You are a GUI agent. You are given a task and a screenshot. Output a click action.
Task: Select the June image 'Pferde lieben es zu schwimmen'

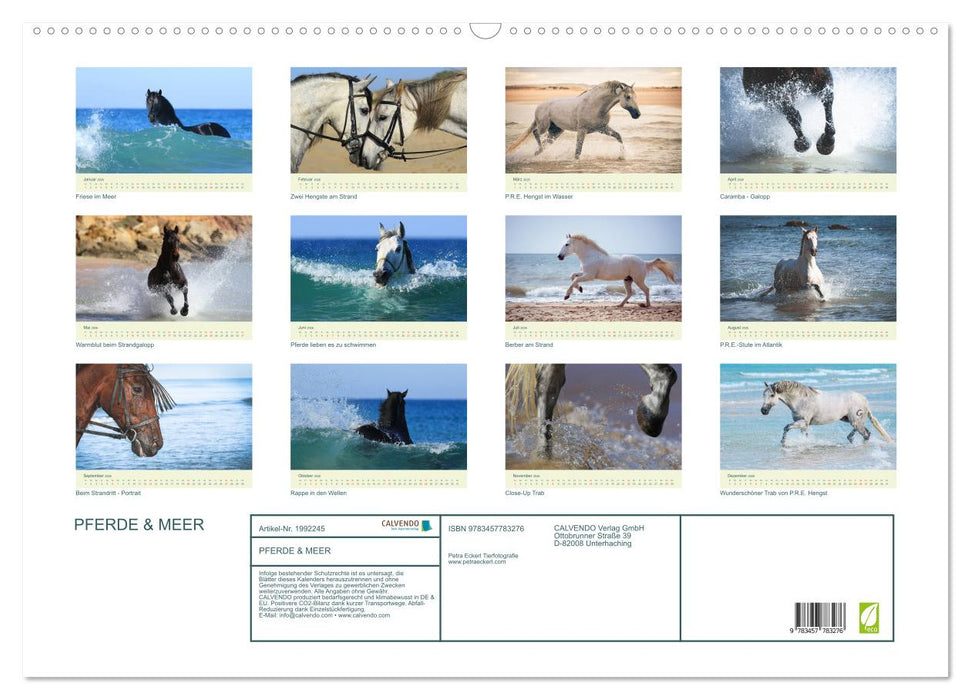(x=378, y=268)
